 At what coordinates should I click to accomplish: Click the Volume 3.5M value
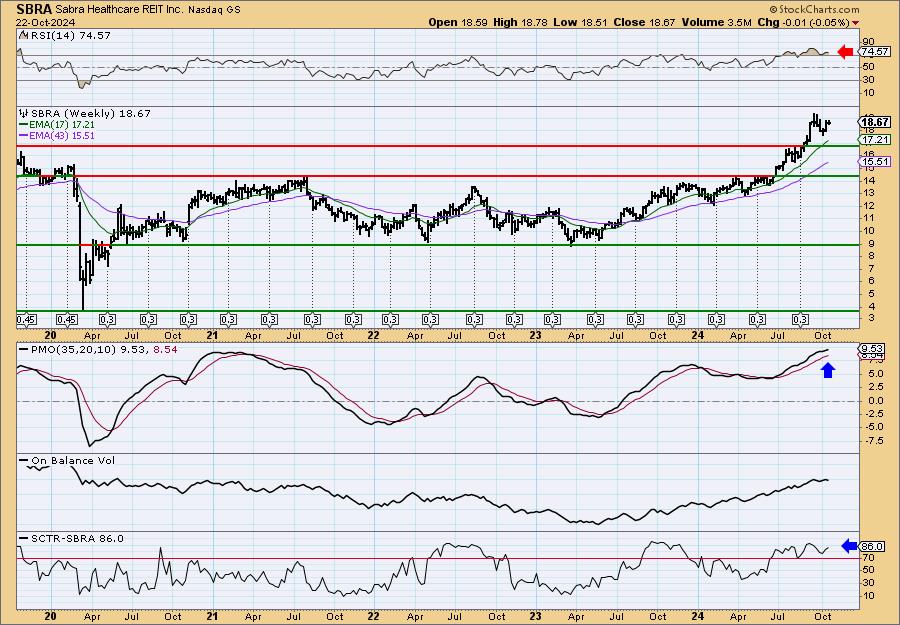coord(716,22)
